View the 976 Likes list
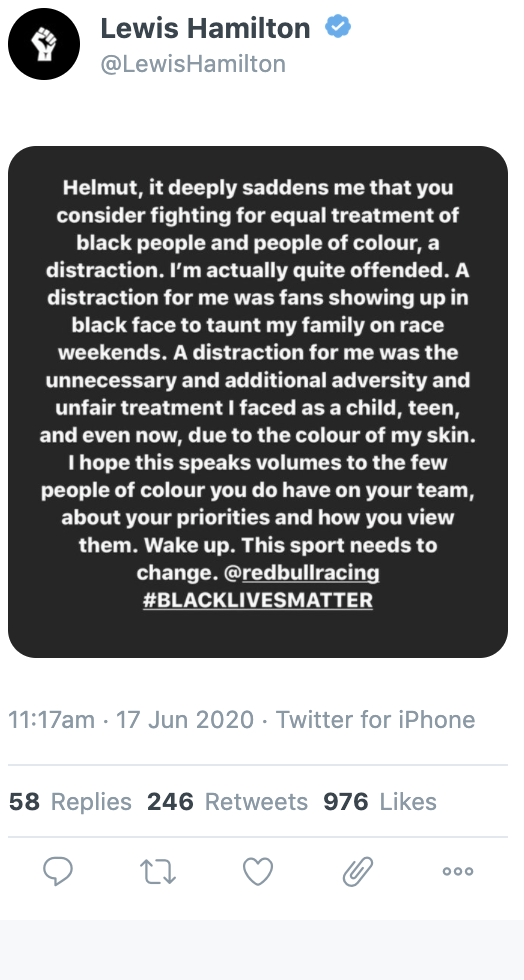Image resolution: width=524 pixels, height=980 pixels. tap(380, 801)
